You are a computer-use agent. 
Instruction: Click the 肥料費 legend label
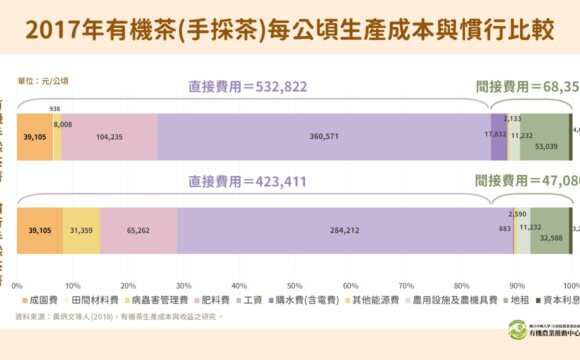click(216, 300)
